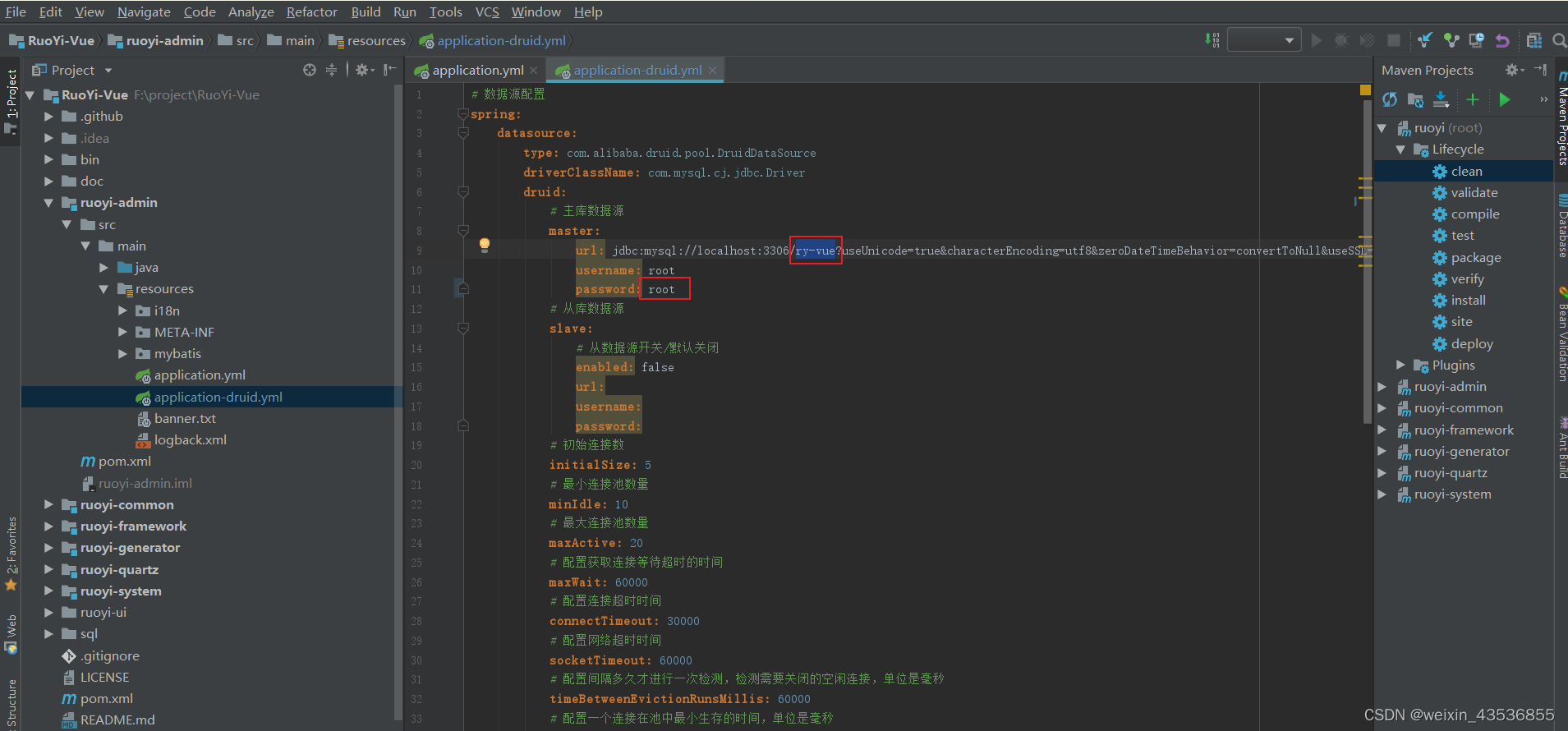Click the yellow intention lightbulb on line 9

point(485,245)
